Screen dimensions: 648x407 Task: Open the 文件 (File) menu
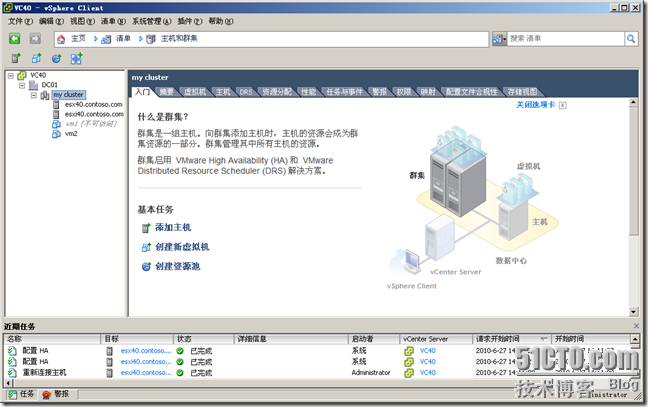(20, 21)
